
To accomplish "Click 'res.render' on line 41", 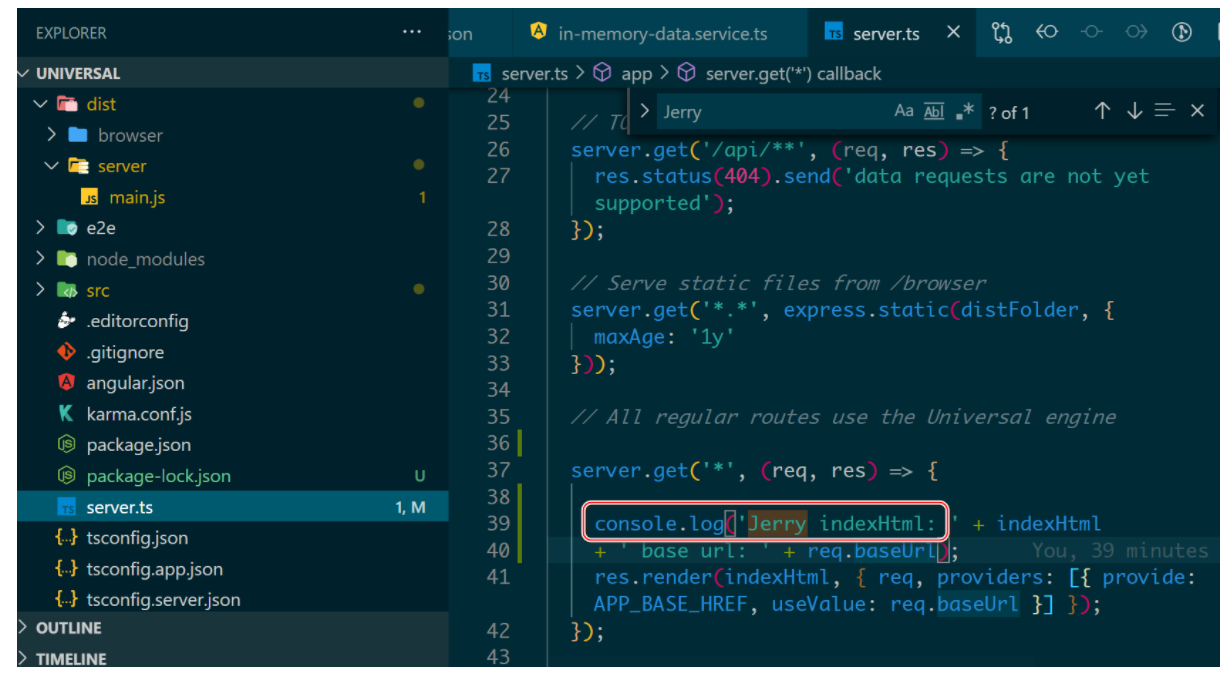I will click(653, 577).
